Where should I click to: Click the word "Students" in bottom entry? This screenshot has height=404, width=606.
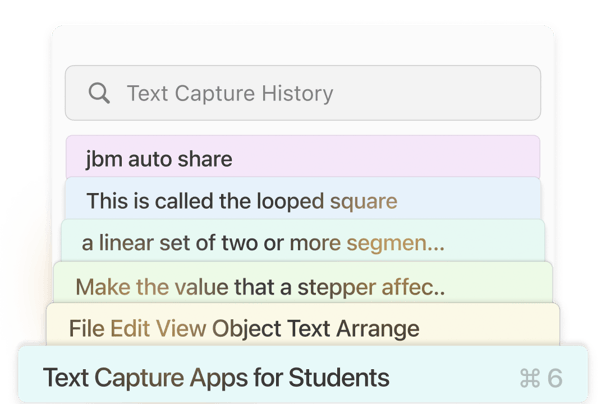tap(338, 378)
